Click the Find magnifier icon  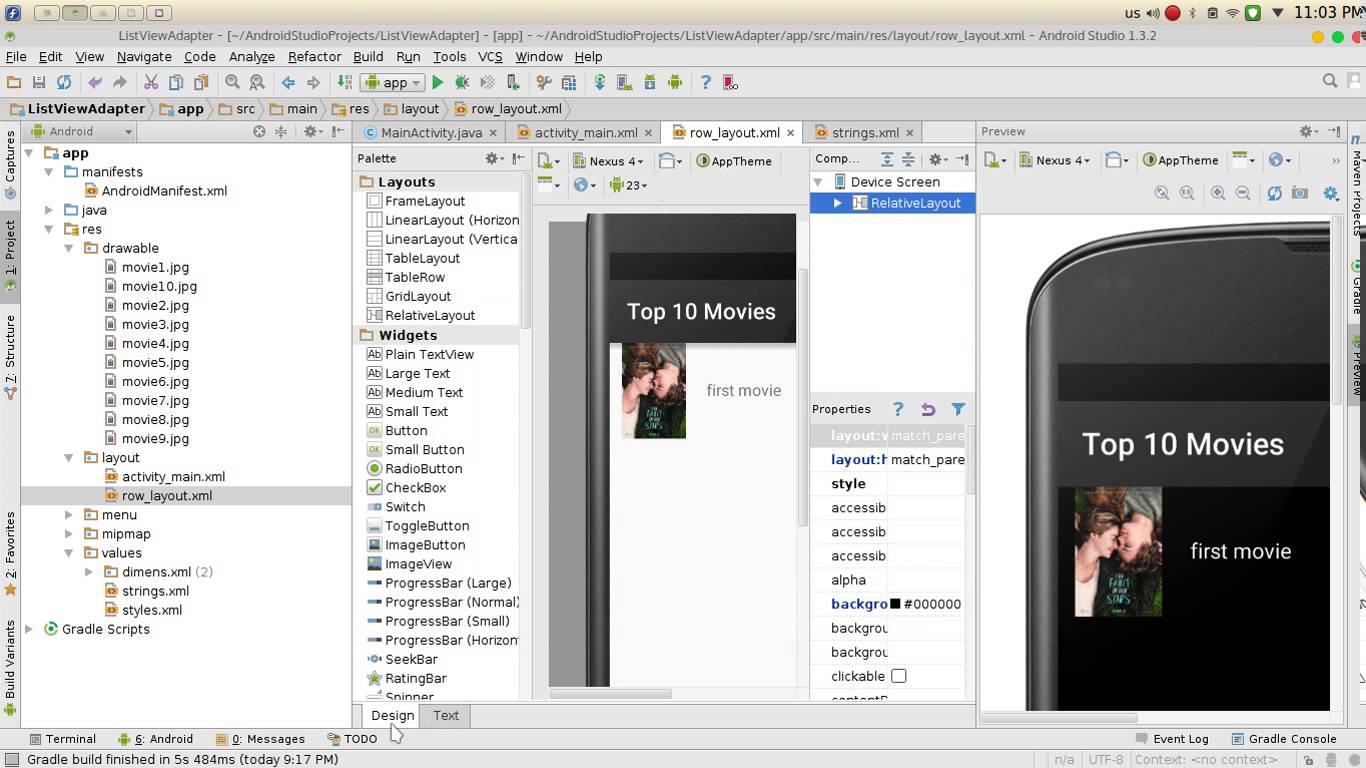coord(232,83)
